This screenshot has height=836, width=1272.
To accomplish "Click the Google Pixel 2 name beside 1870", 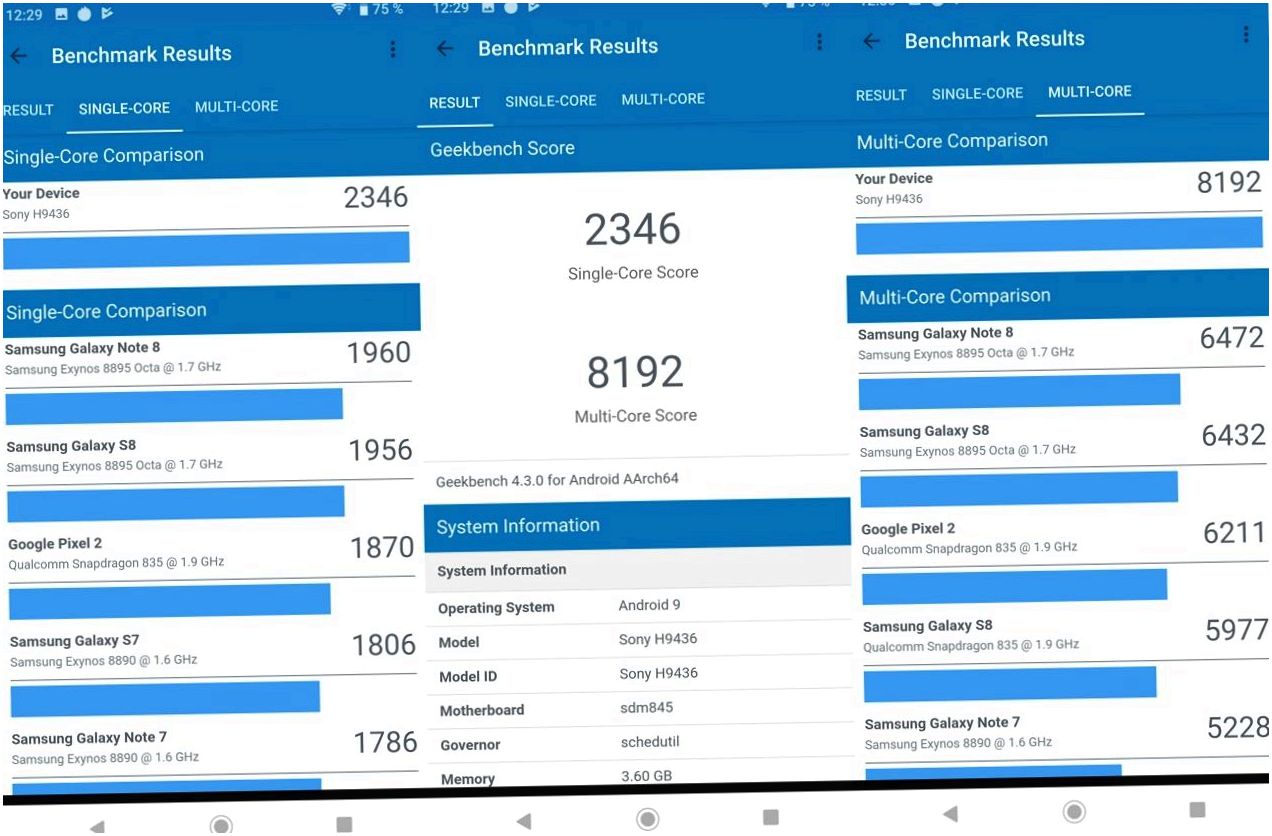I will pyautogui.click(x=55, y=544).
